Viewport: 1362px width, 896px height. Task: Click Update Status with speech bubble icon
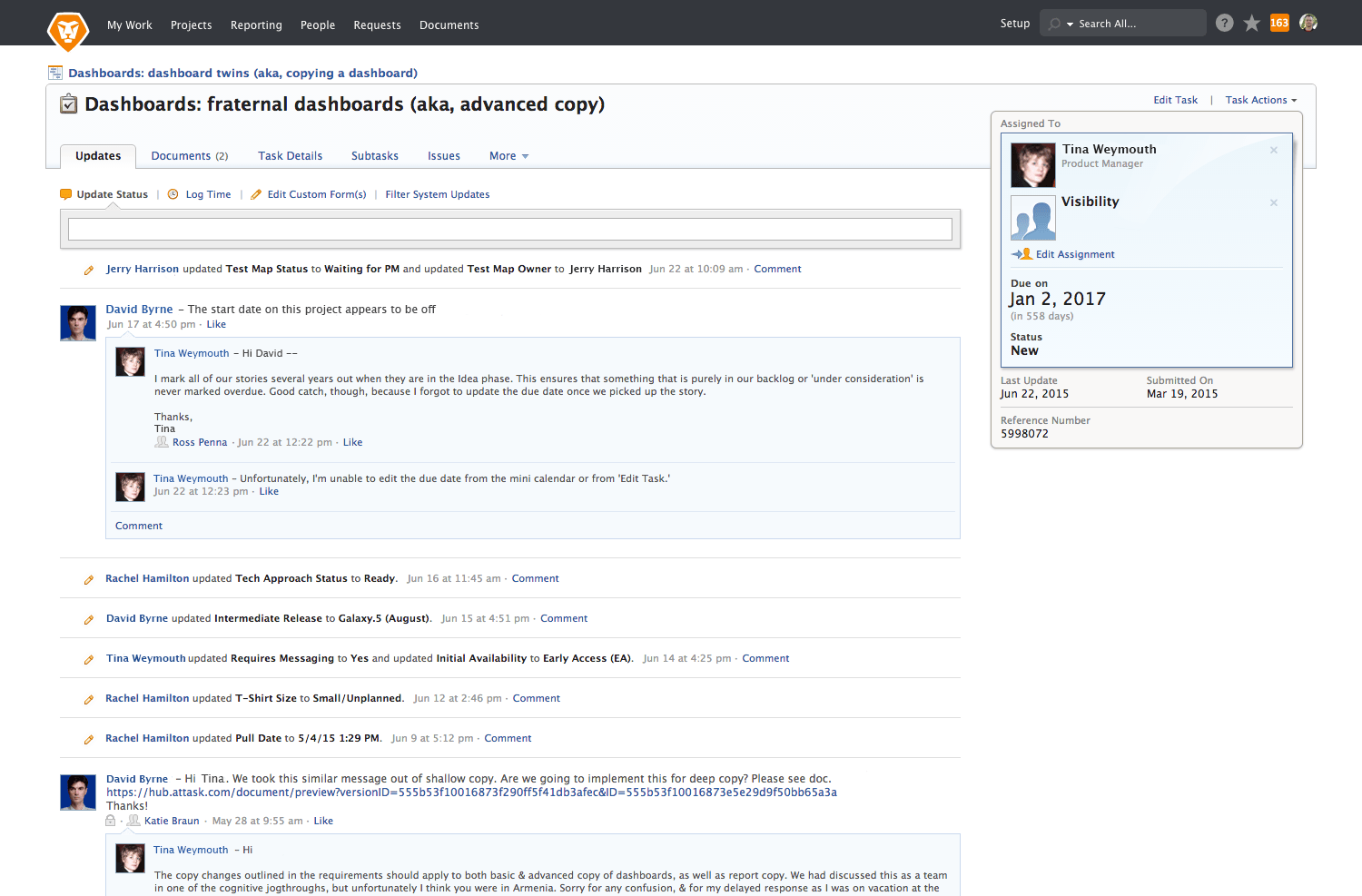104,194
